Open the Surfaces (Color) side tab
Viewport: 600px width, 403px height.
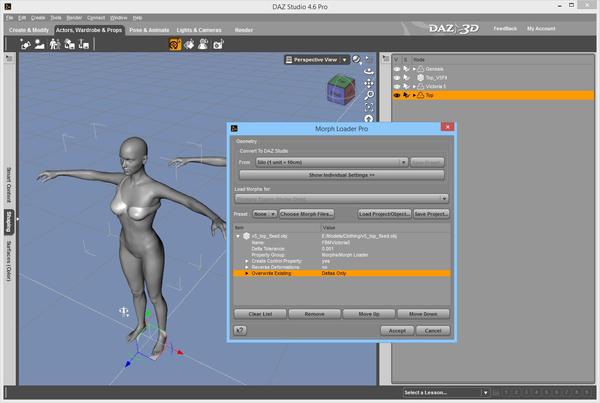coord(9,261)
